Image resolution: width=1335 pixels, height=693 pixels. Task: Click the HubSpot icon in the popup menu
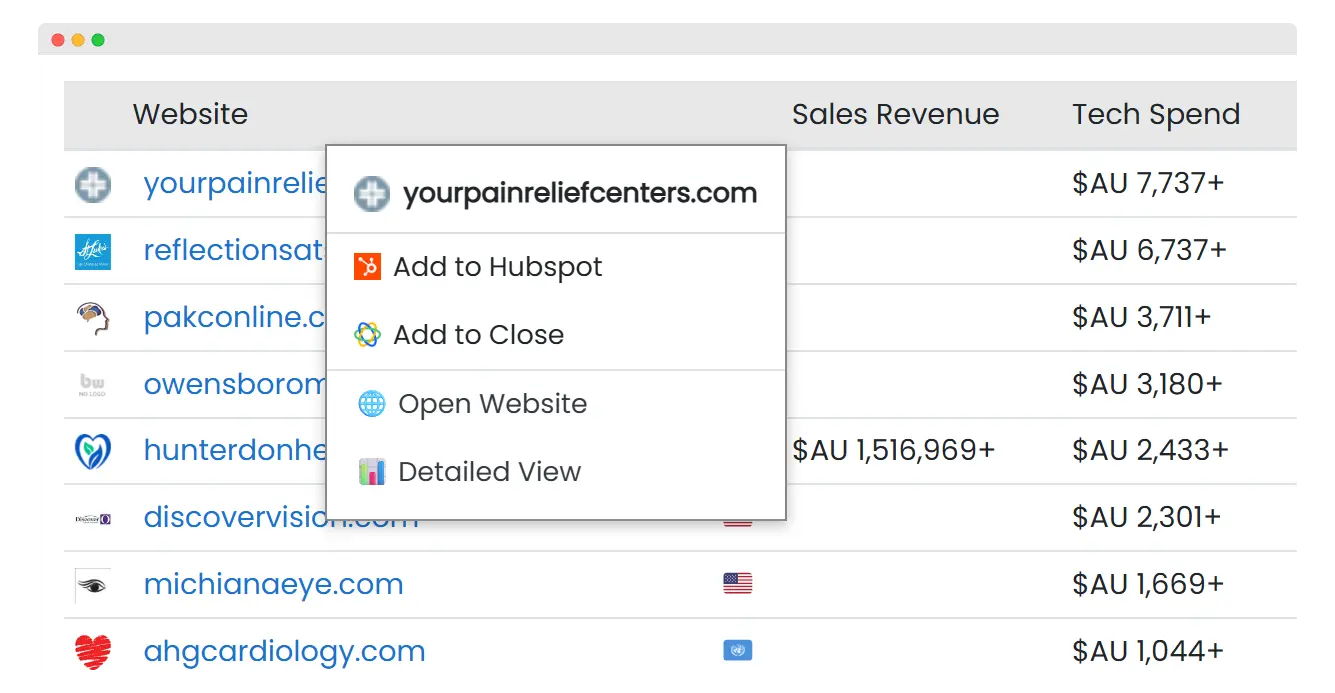367,267
